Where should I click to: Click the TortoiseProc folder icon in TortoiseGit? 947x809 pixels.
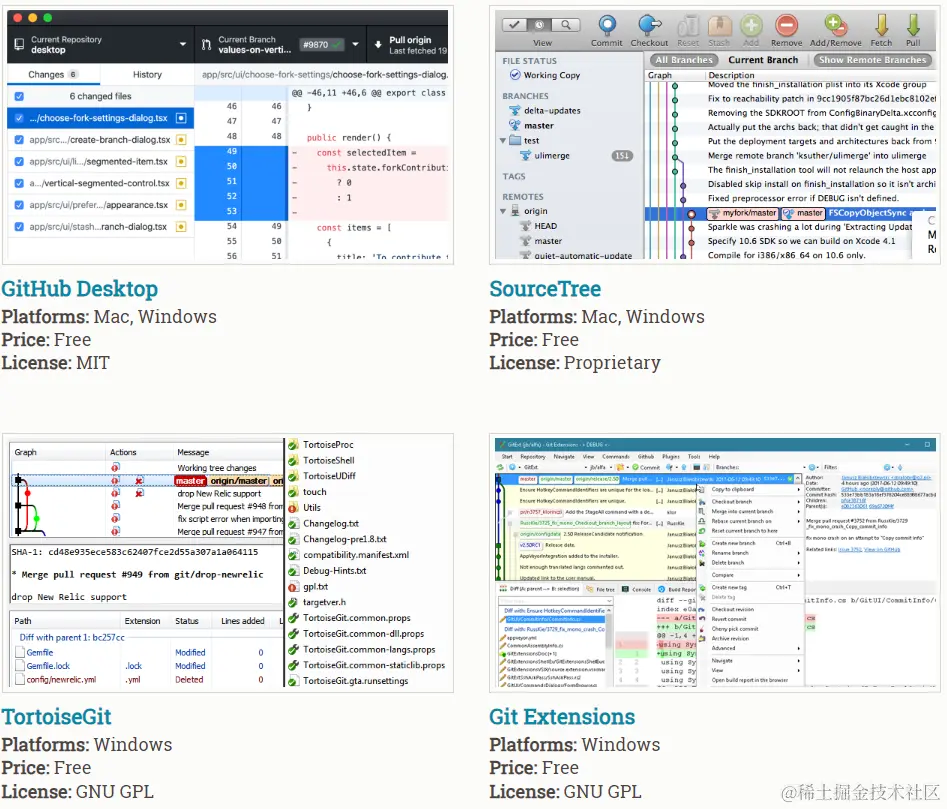point(293,445)
